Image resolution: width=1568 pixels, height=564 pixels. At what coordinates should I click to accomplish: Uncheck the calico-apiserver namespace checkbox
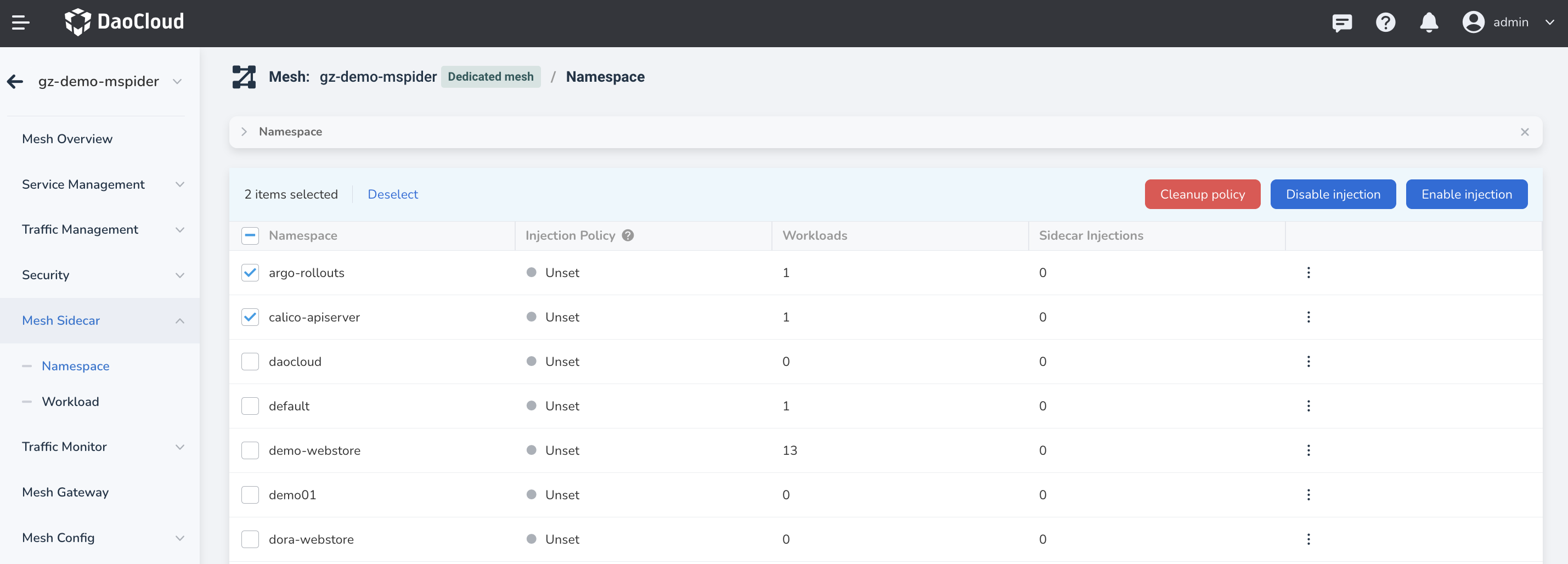tap(250, 317)
